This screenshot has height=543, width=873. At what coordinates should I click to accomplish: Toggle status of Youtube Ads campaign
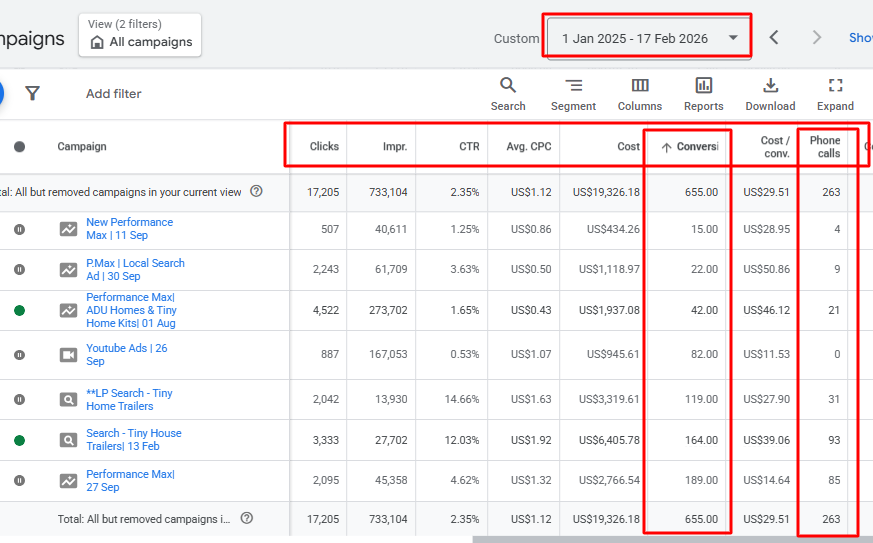pyautogui.click(x=19, y=355)
